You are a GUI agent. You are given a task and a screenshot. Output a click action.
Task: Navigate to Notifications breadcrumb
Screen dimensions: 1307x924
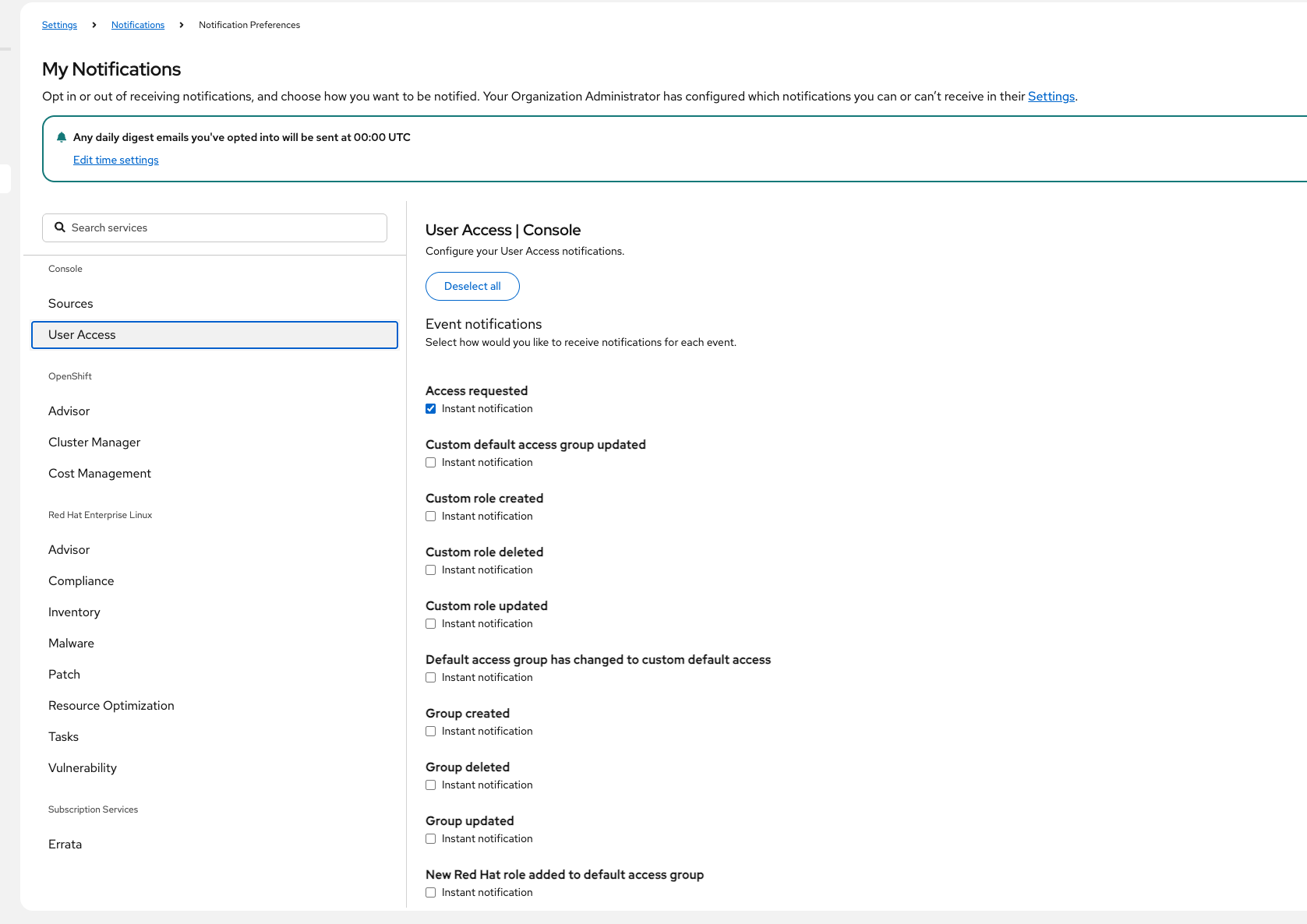(138, 25)
